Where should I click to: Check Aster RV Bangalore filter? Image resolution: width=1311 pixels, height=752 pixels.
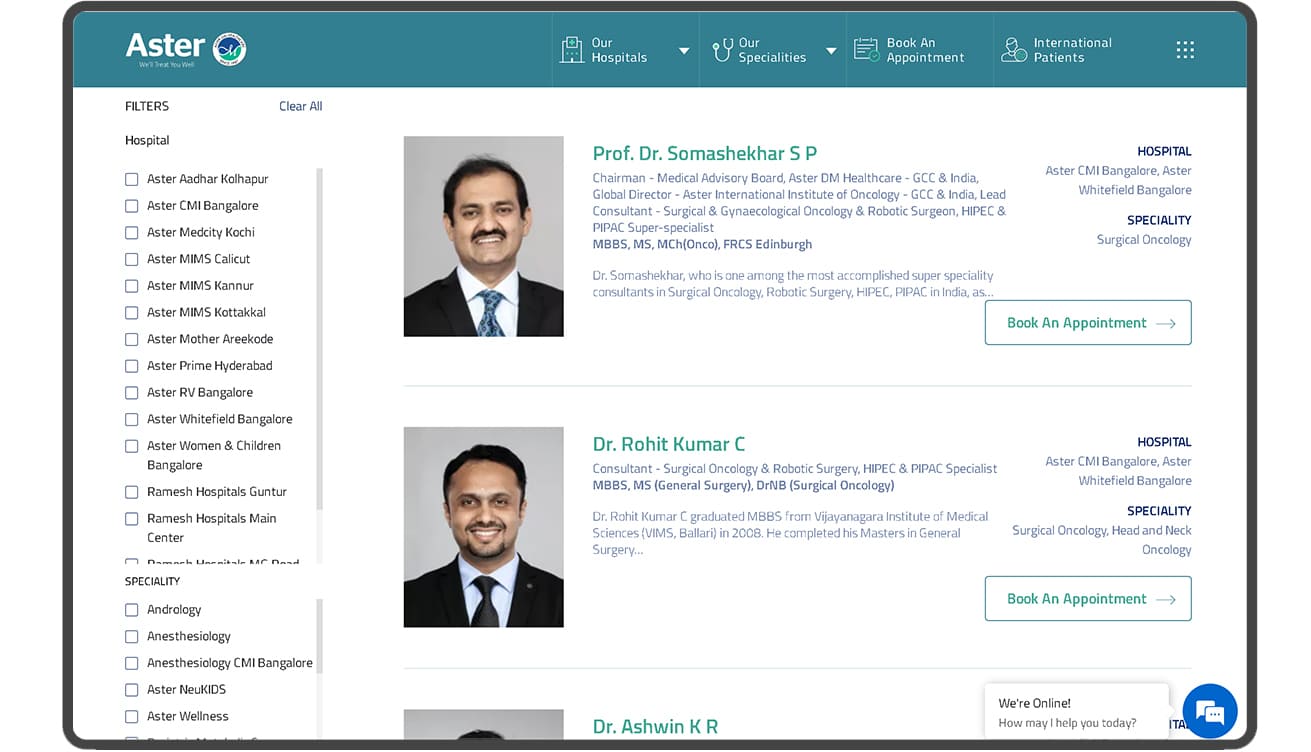coord(131,392)
